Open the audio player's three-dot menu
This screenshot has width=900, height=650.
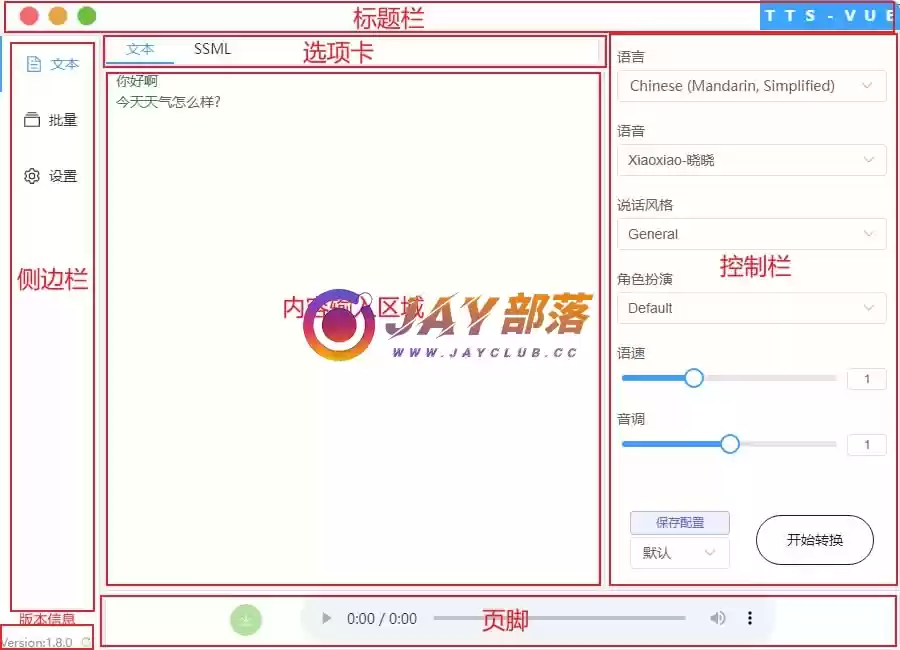[750, 619]
